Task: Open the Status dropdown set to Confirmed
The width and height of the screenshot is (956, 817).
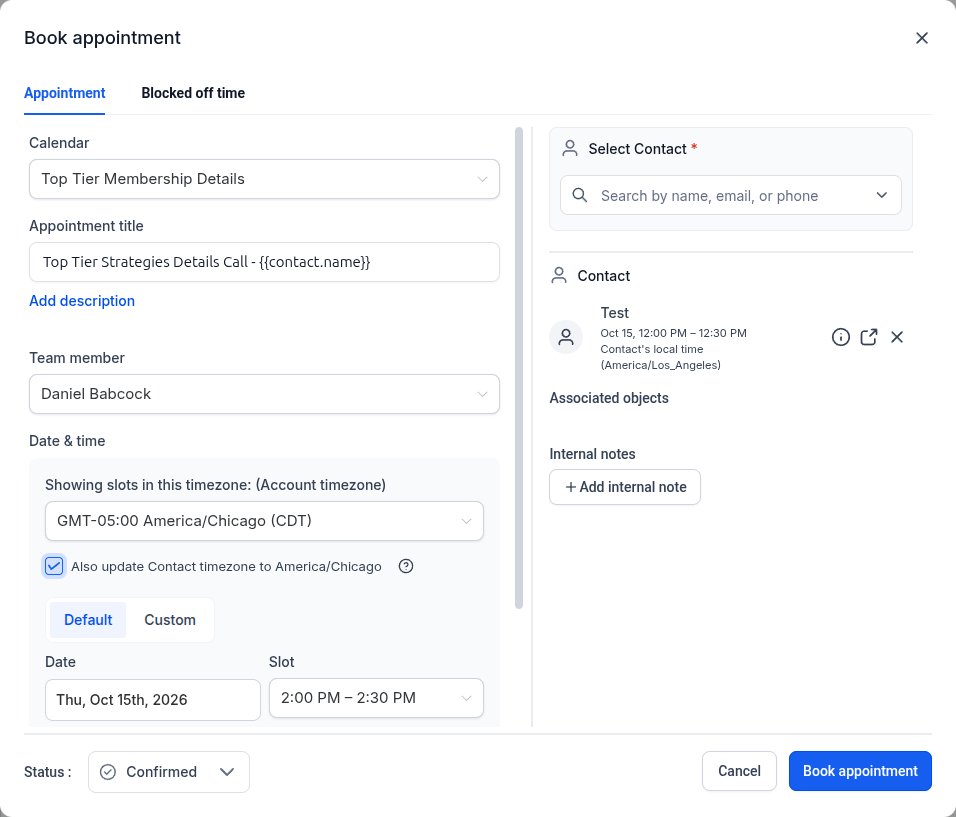Action: 169,772
